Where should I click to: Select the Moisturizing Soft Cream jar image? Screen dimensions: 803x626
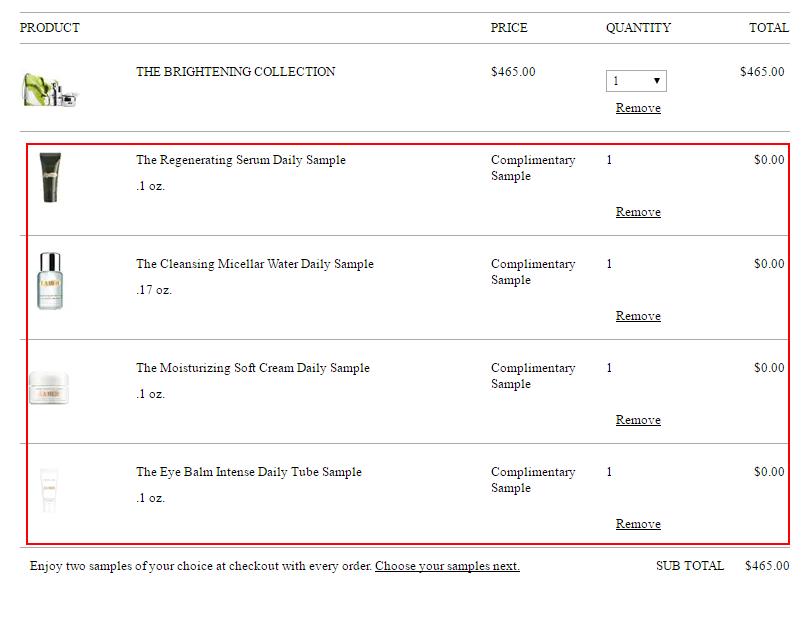click(50, 387)
